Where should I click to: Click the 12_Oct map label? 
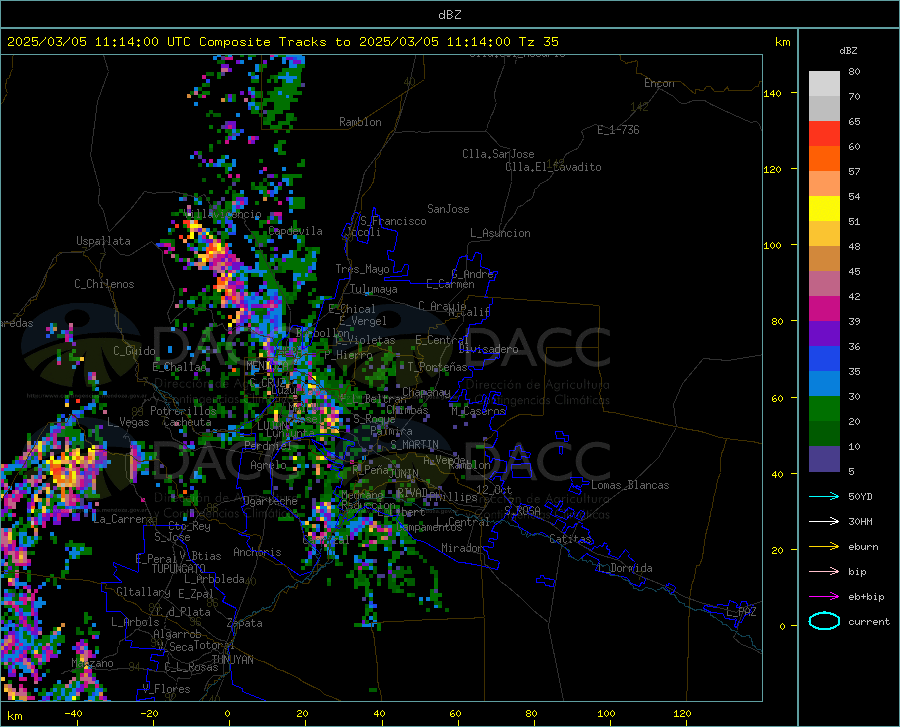(494, 489)
